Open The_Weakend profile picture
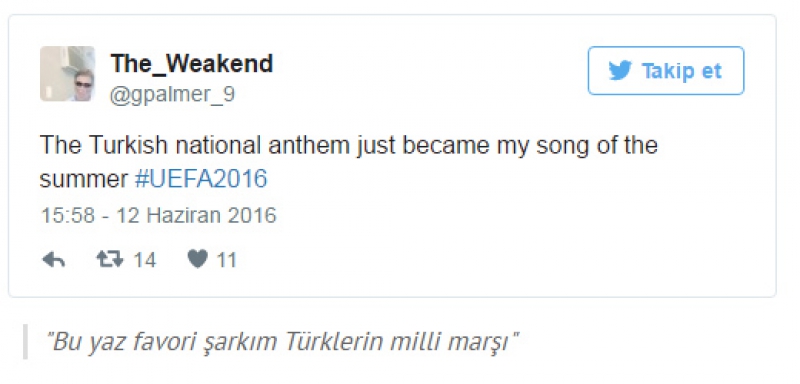The height and width of the screenshot is (384, 800). click(x=67, y=73)
